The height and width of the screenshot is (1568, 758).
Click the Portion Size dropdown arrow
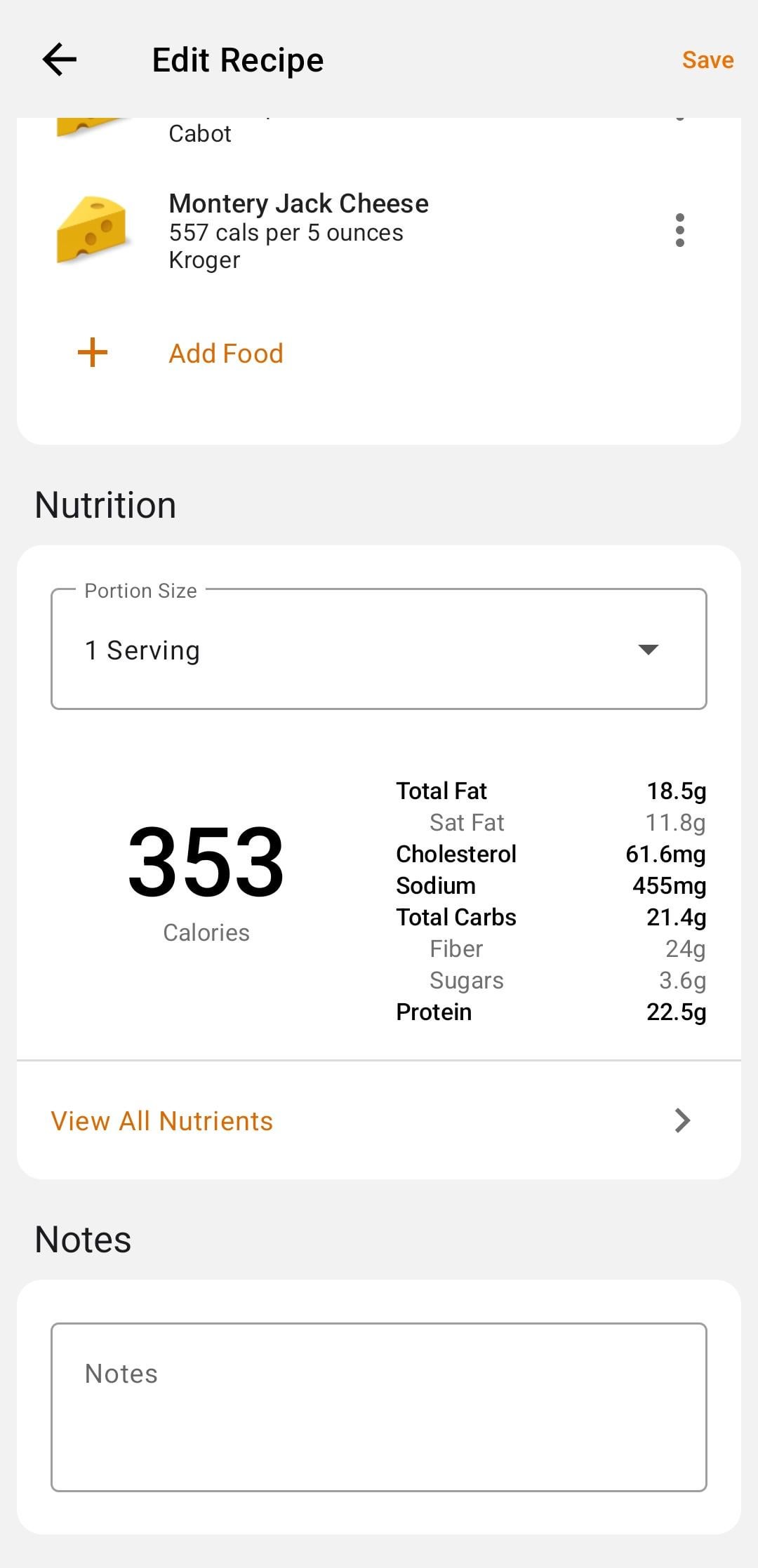coord(648,650)
